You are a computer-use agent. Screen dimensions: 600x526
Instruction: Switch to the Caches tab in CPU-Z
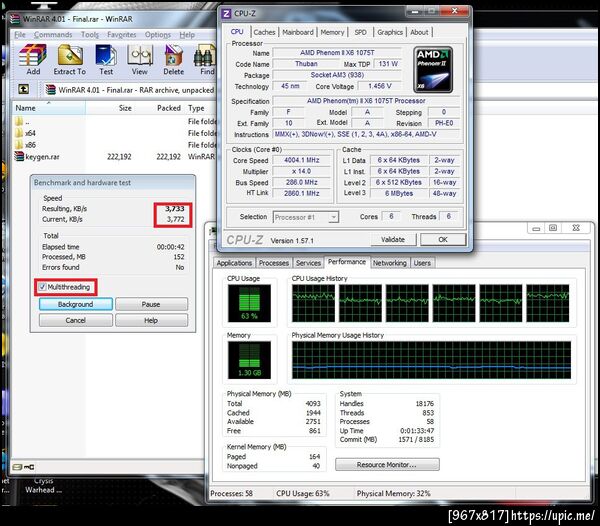click(x=264, y=32)
